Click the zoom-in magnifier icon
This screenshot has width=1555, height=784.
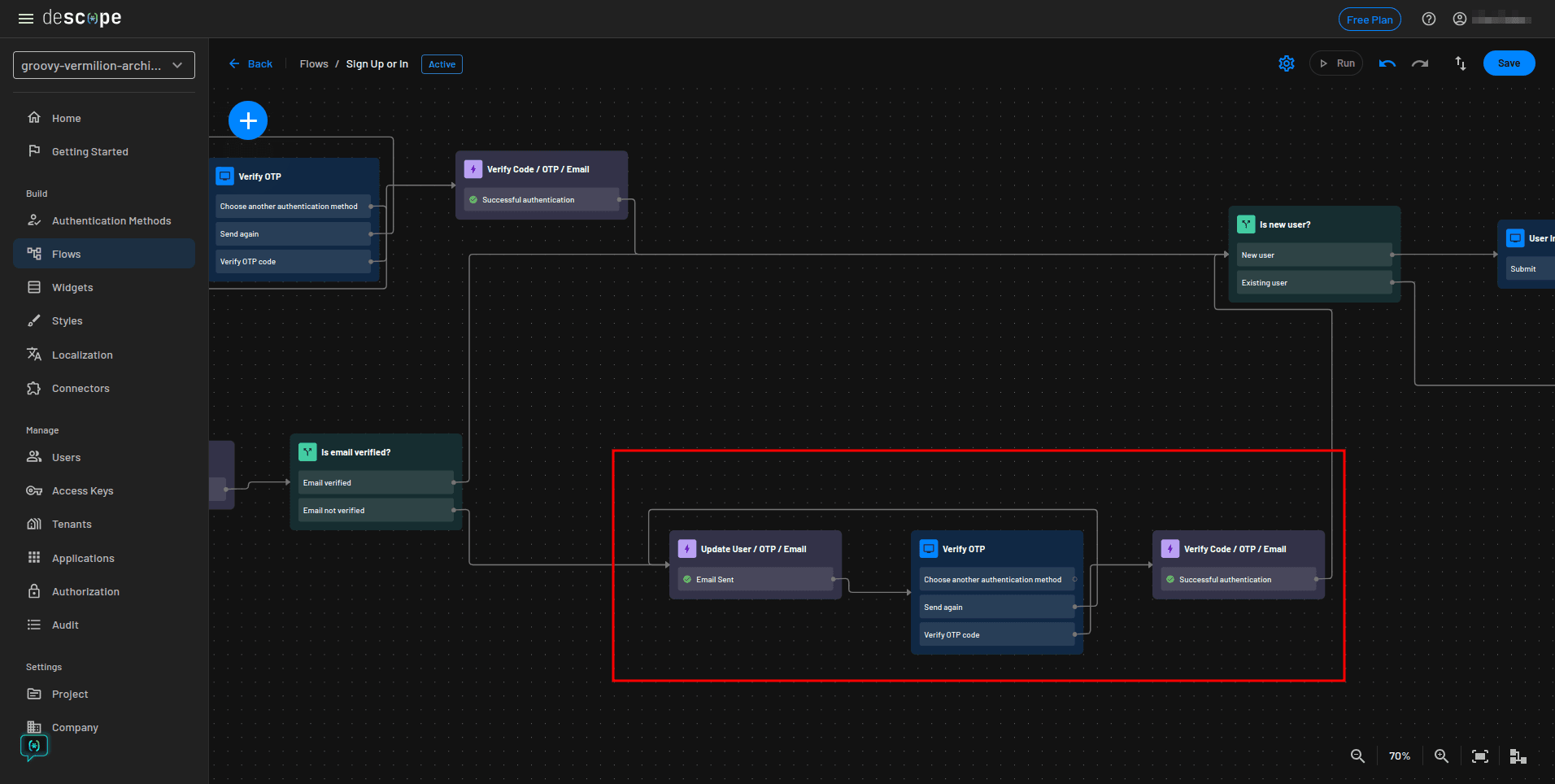click(1441, 756)
